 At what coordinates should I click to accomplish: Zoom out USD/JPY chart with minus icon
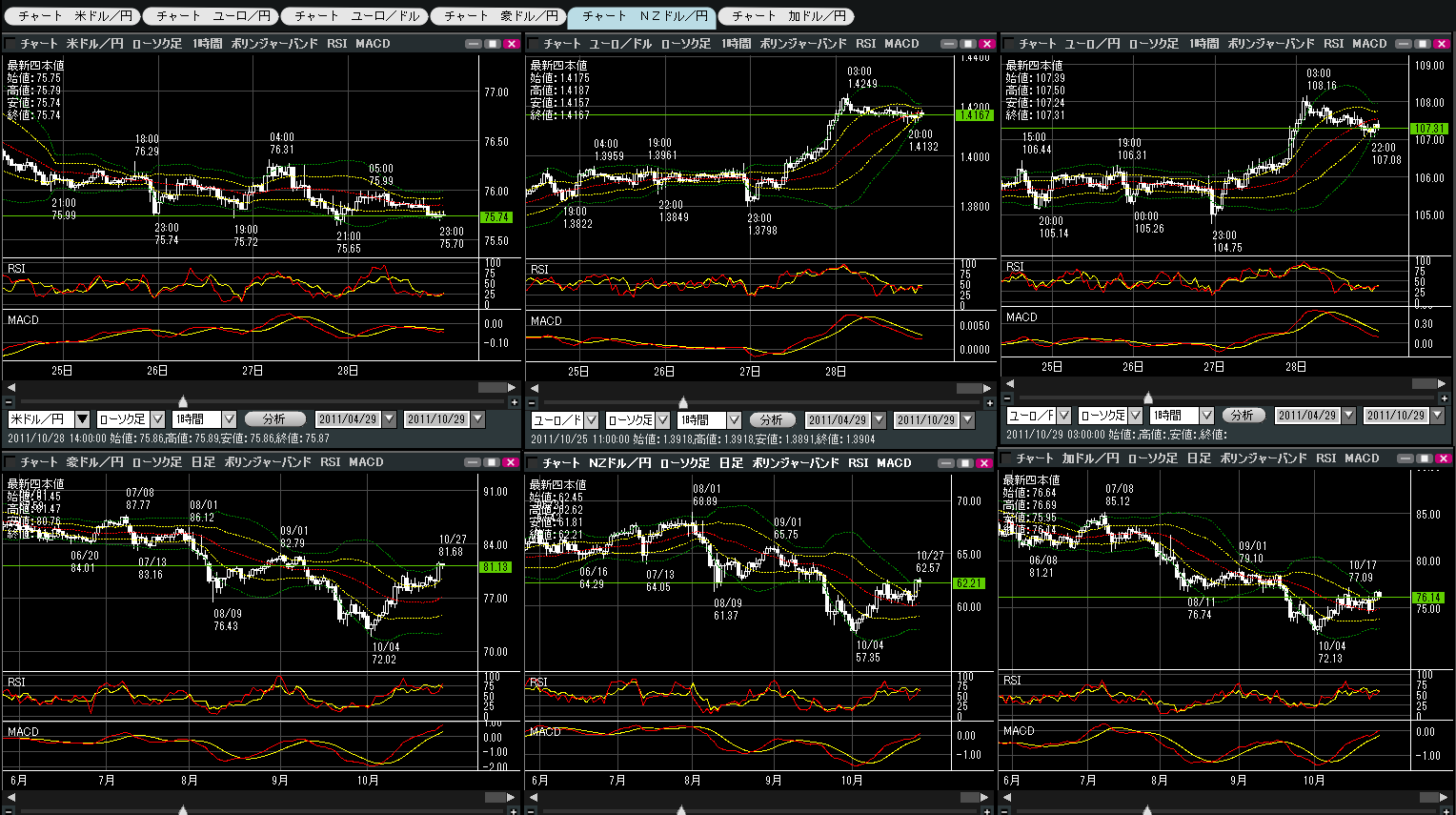tap(9, 401)
